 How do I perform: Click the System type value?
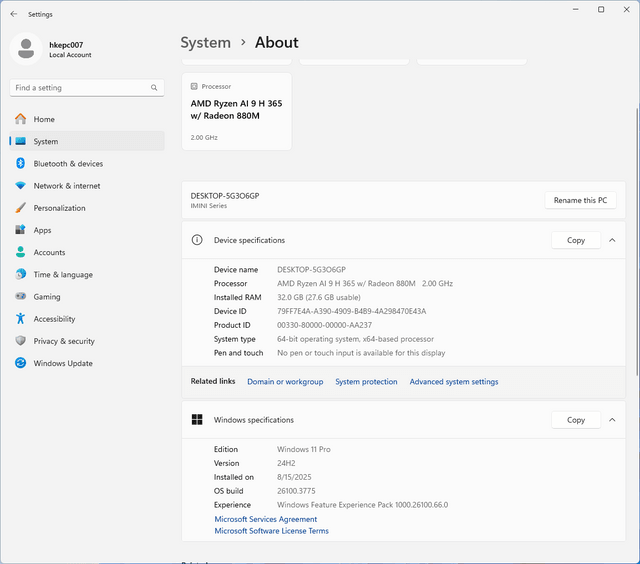click(355, 339)
